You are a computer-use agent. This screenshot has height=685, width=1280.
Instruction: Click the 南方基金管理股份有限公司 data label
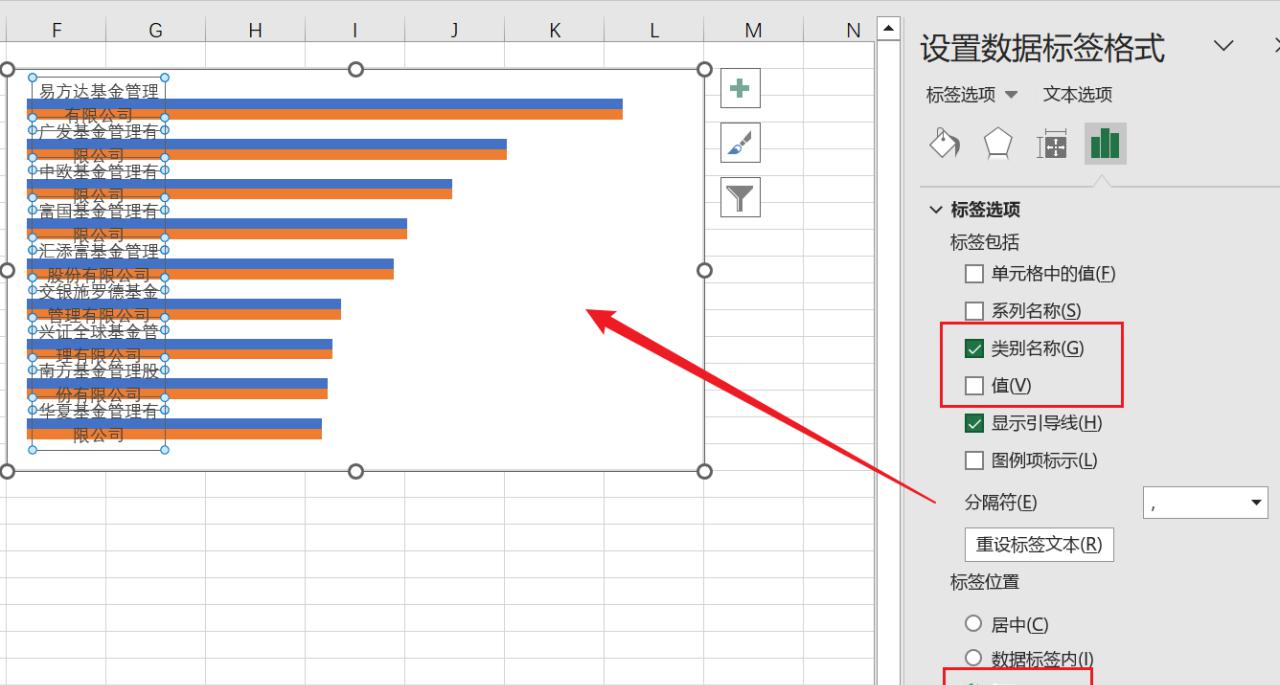coord(98,383)
